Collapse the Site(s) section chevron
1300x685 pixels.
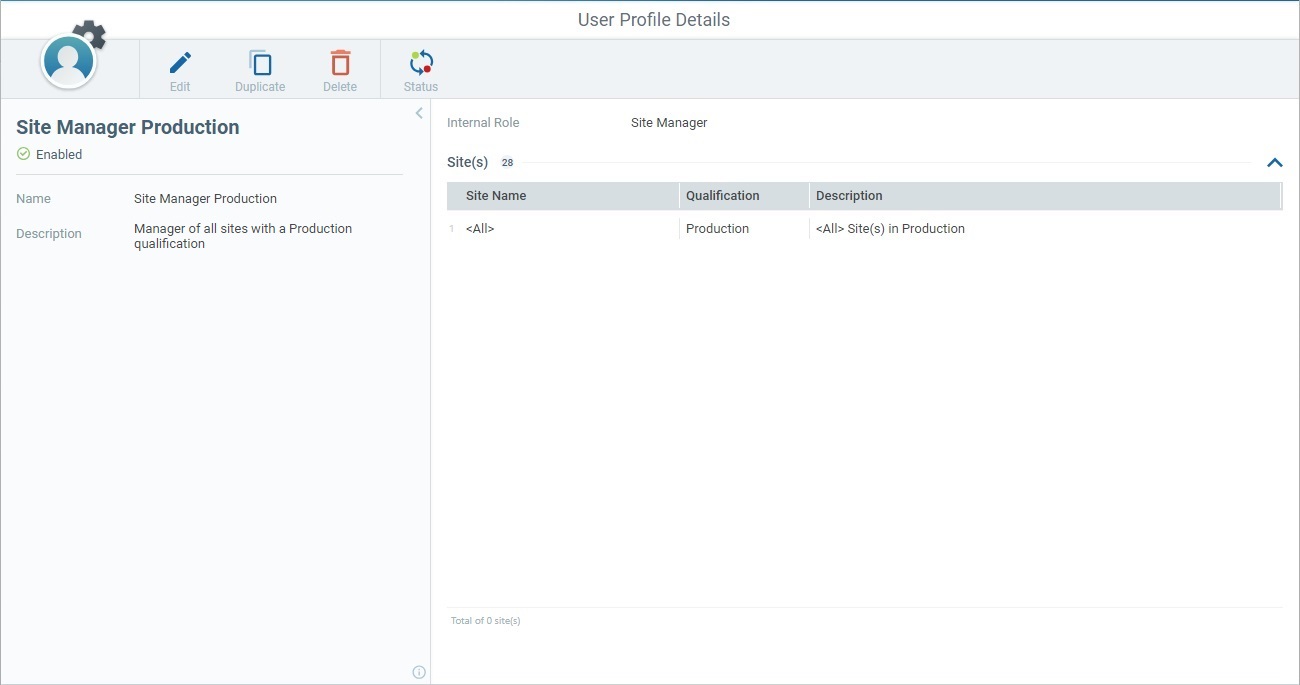click(1274, 161)
